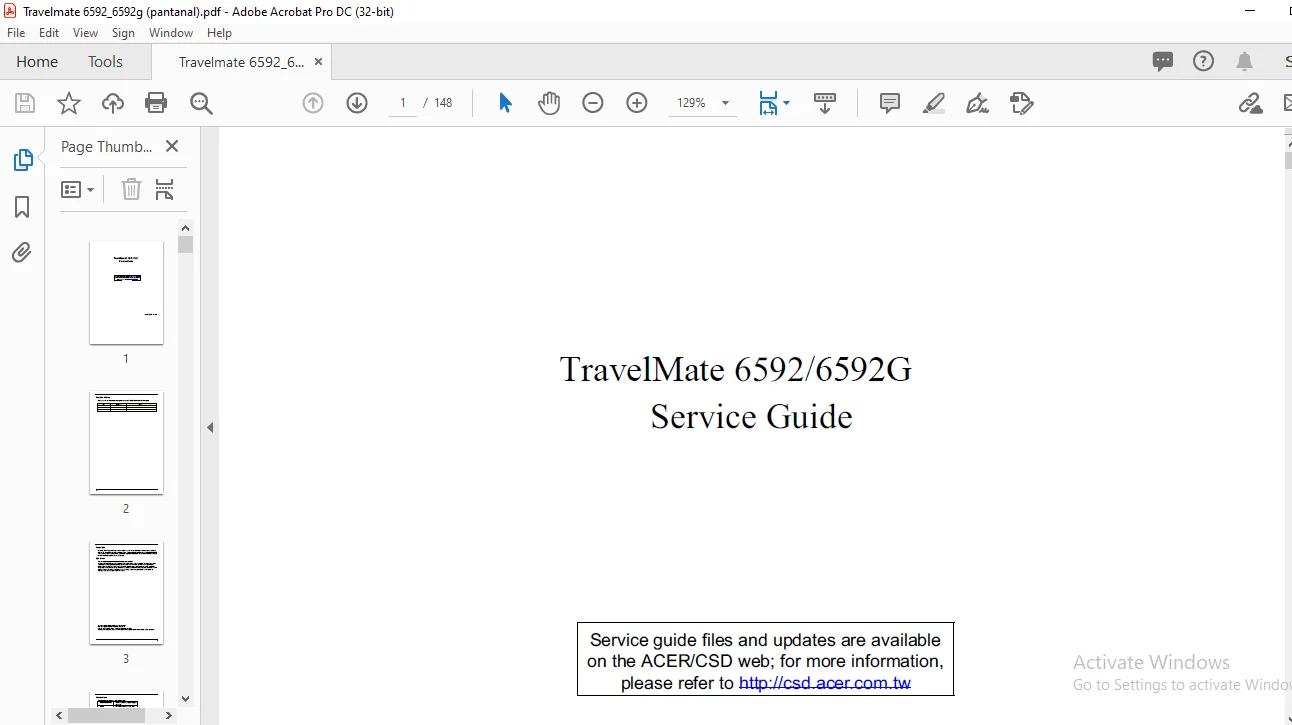
Task: Minimize the Acrobat window
Action: [x=1250, y=11]
